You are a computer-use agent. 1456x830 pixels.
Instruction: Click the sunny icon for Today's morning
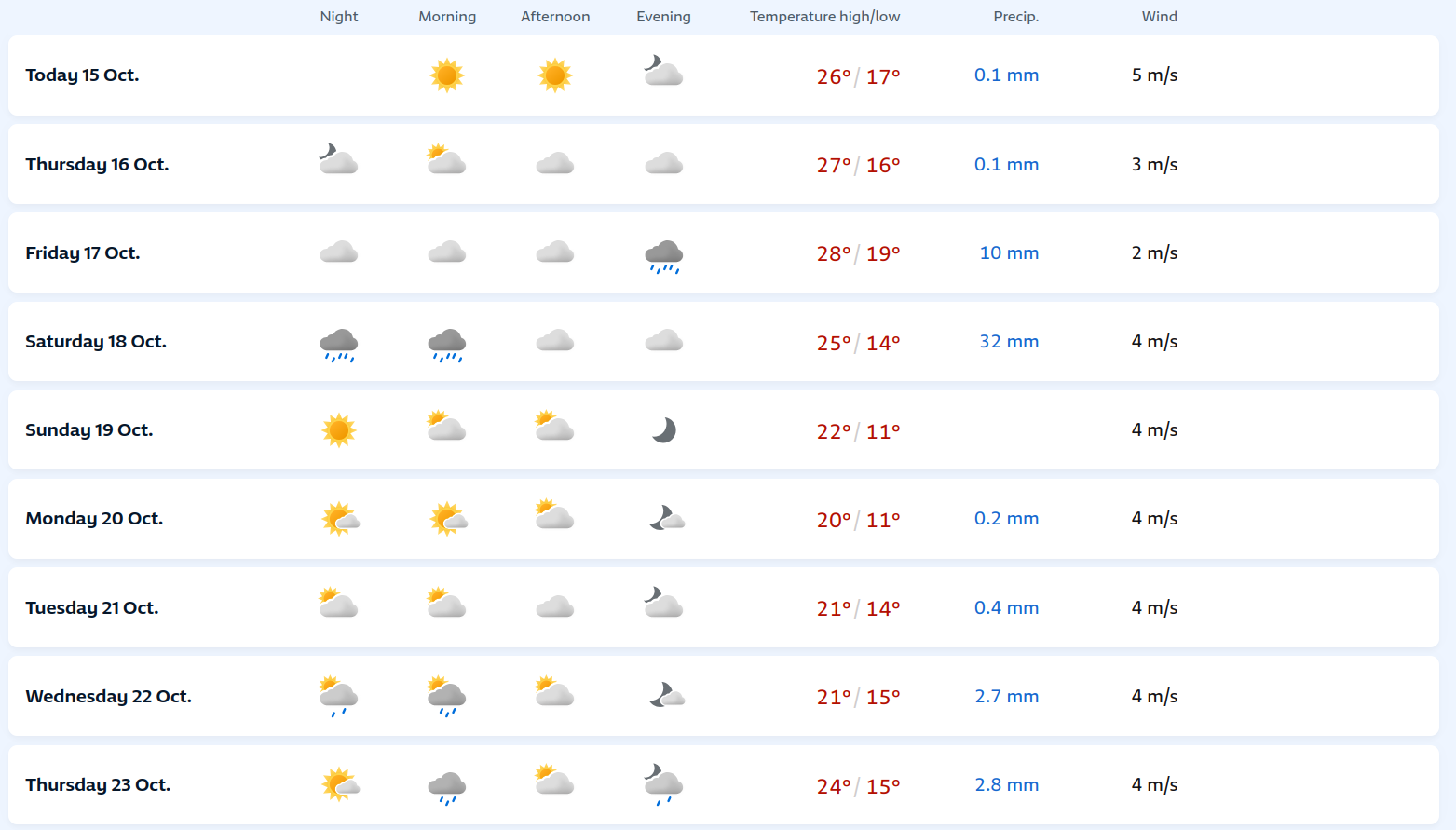pos(447,75)
